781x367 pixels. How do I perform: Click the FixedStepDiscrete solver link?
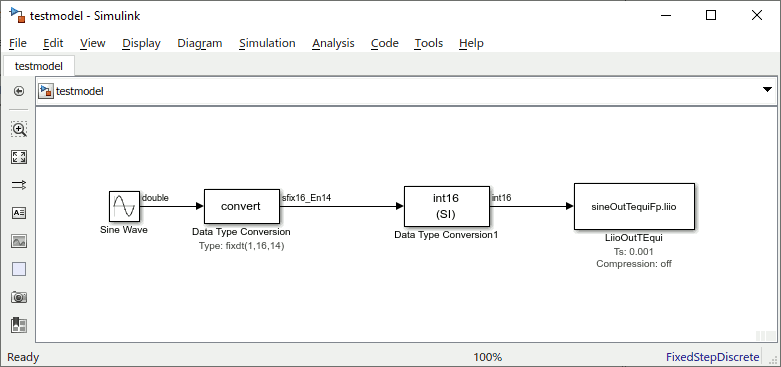point(713,357)
